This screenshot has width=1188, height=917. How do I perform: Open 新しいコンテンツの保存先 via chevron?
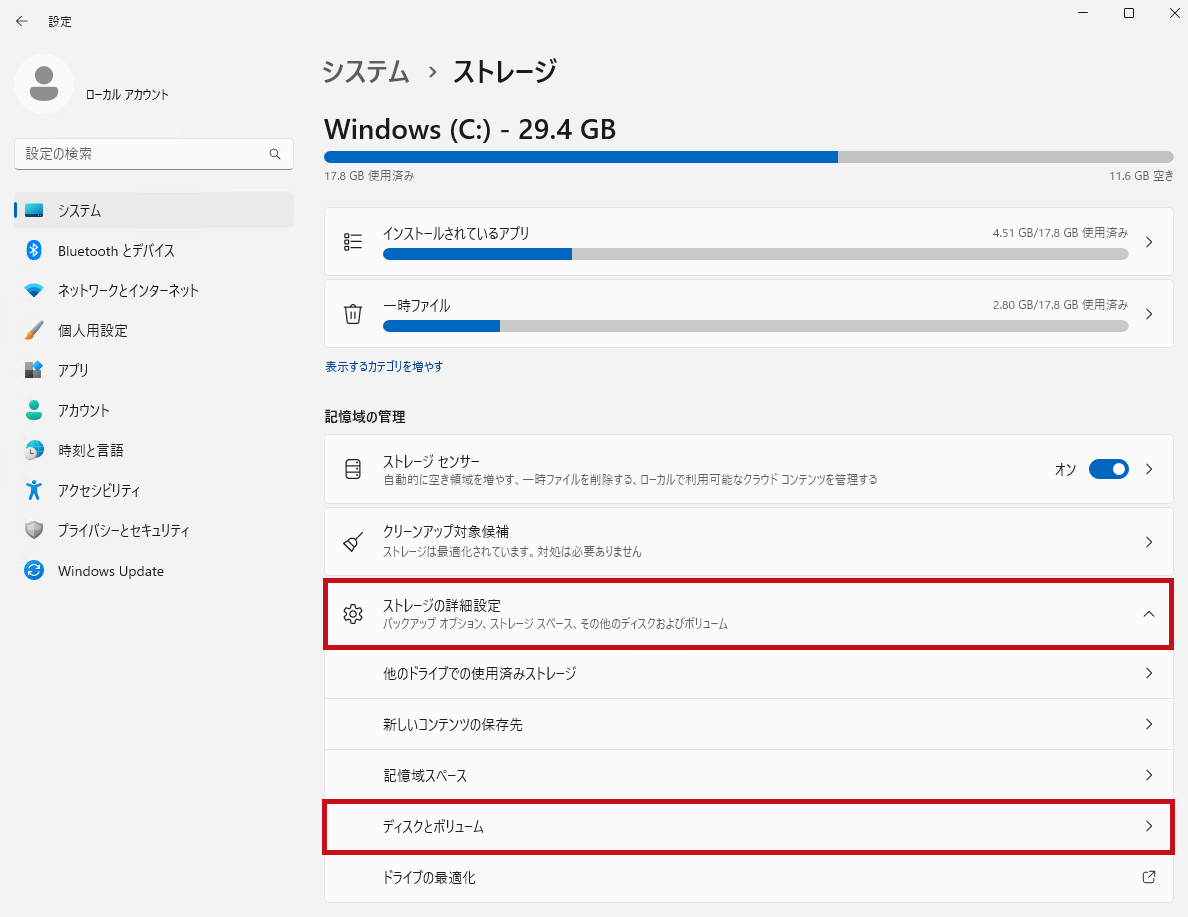pos(1149,724)
